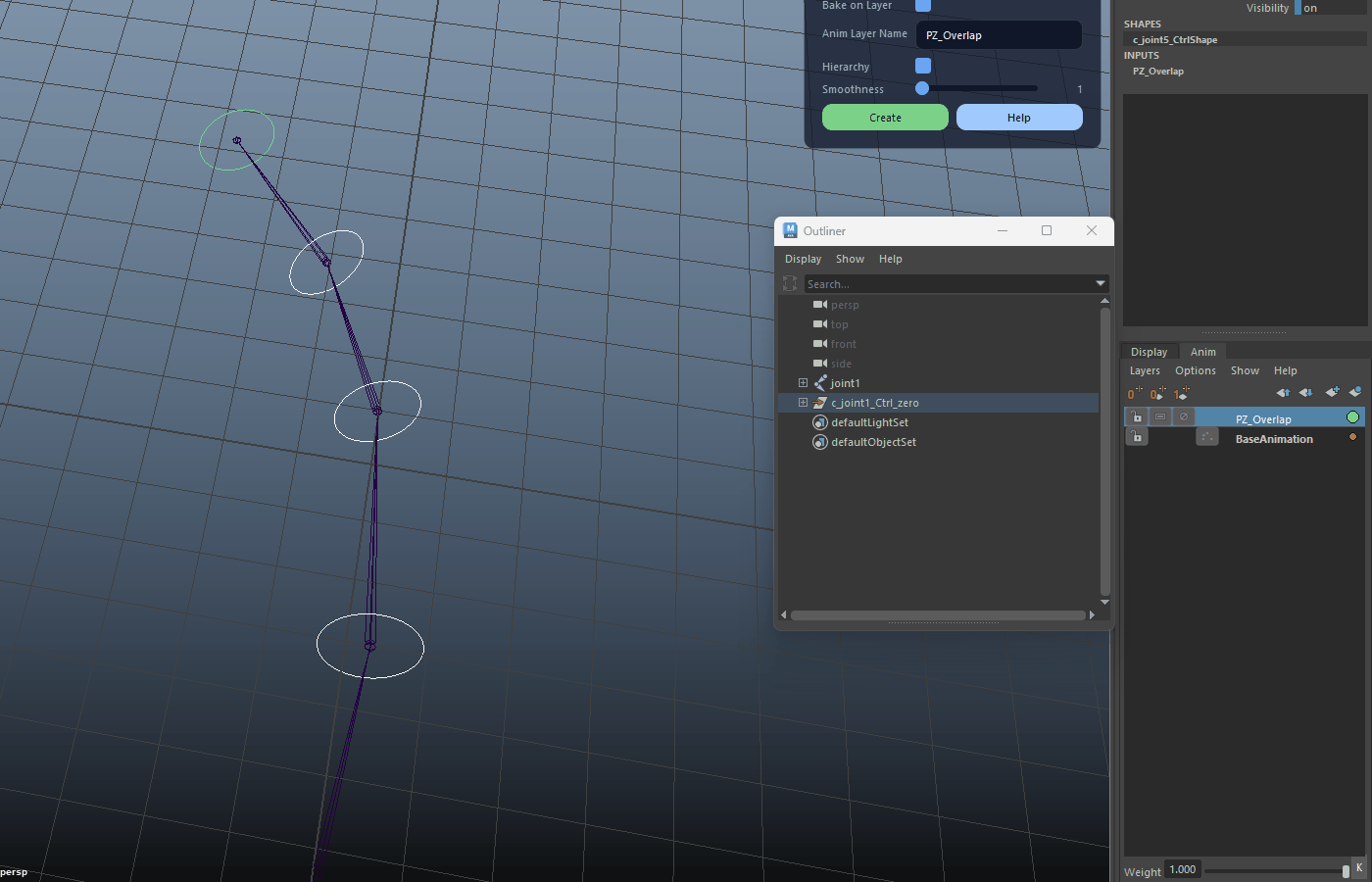1372x882 pixels.
Task: Click the Outliner horizontal scrollbar
Action: pyautogui.click(x=937, y=615)
